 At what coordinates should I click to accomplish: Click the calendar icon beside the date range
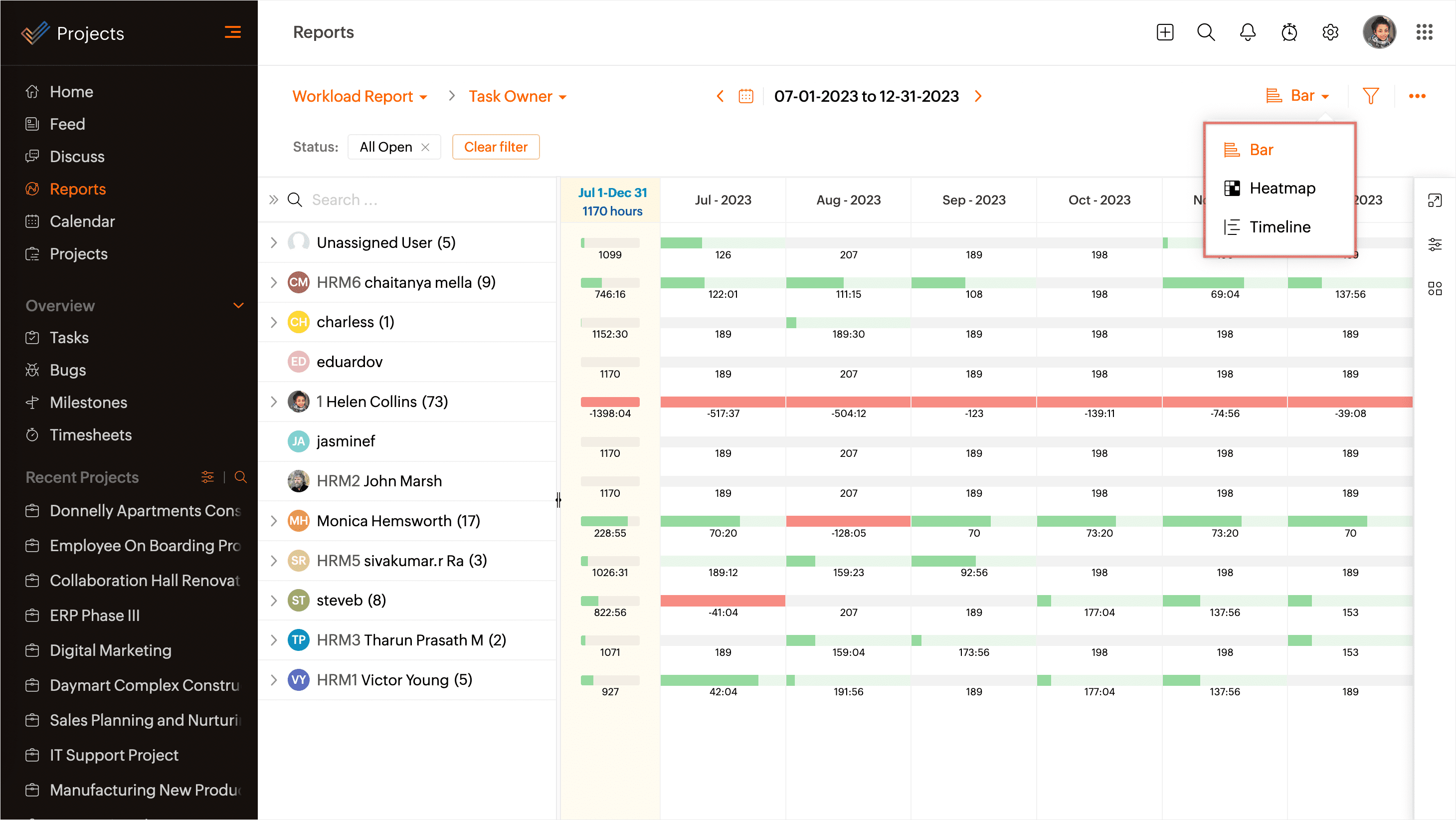(745, 96)
